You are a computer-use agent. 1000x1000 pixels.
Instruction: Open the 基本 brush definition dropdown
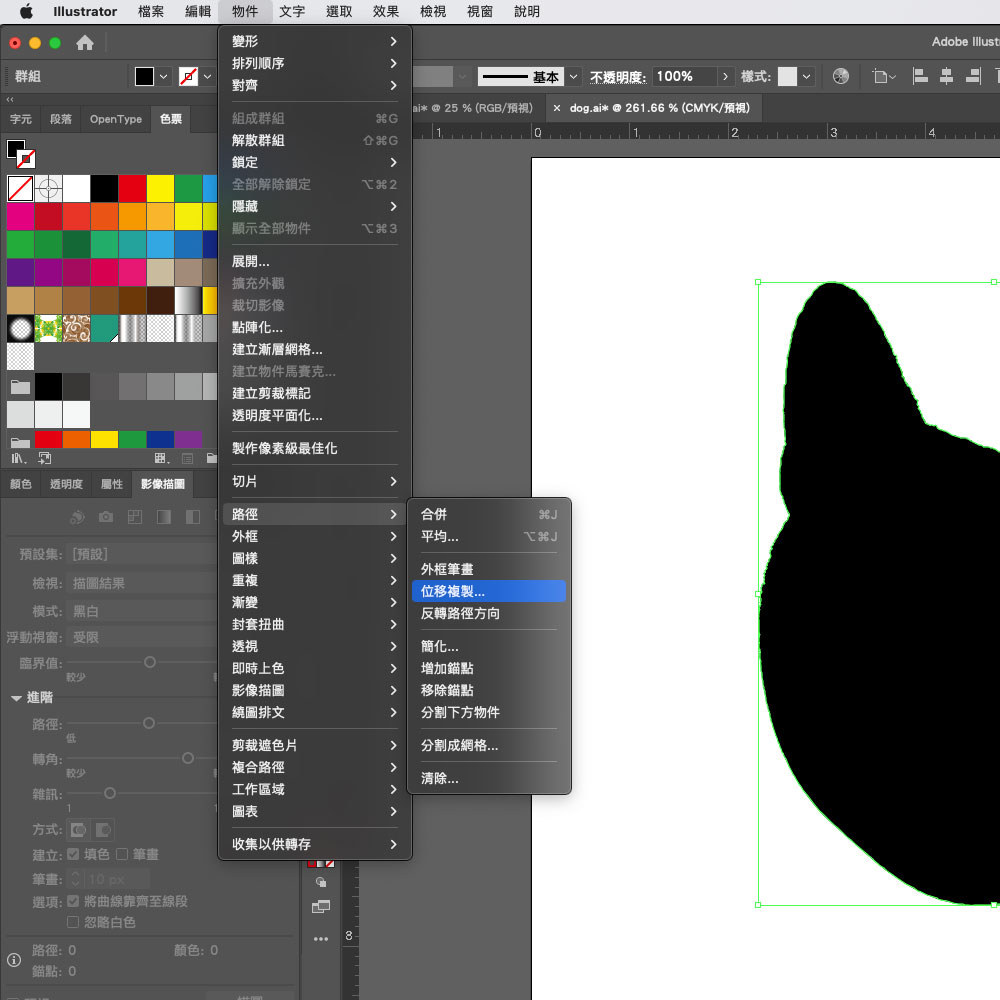574,77
